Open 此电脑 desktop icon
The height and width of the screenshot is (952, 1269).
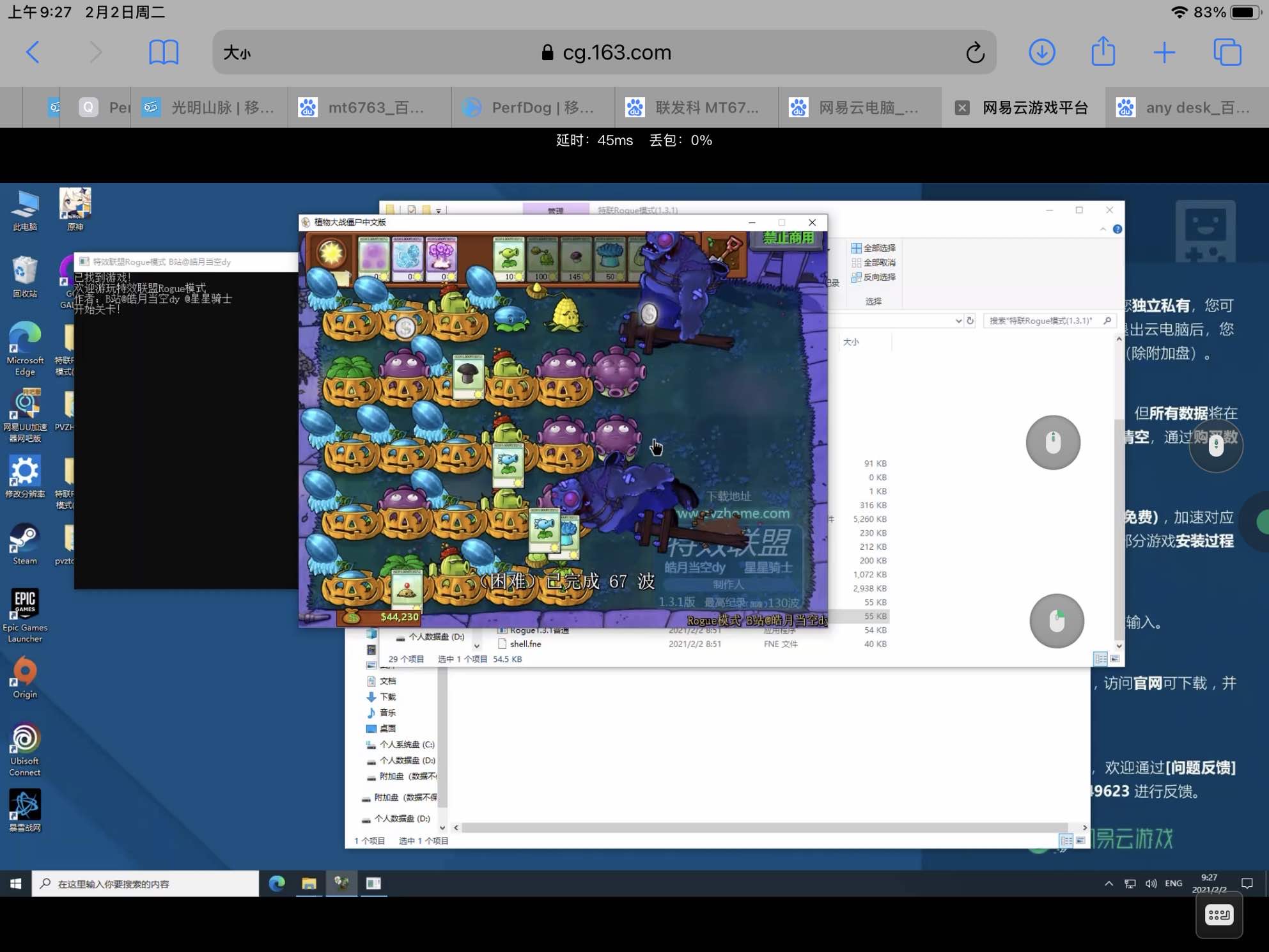coord(25,210)
